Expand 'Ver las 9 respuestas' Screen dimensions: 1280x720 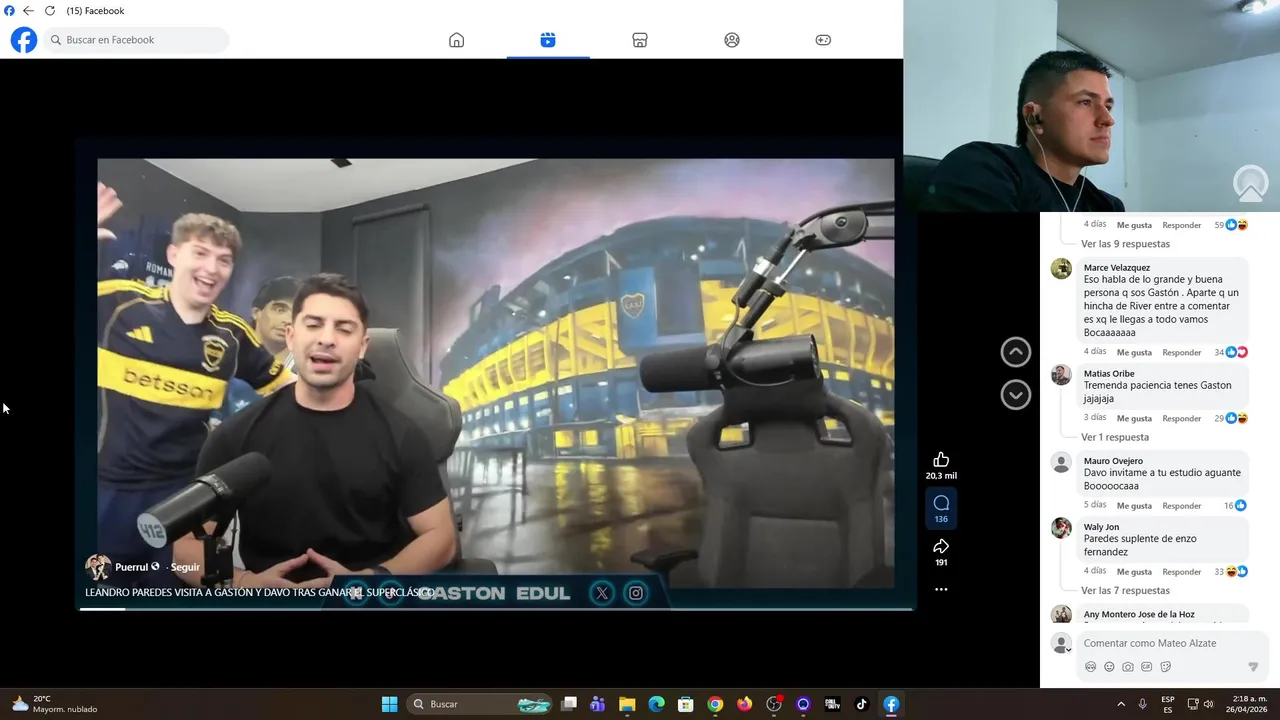(x=1125, y=244)
